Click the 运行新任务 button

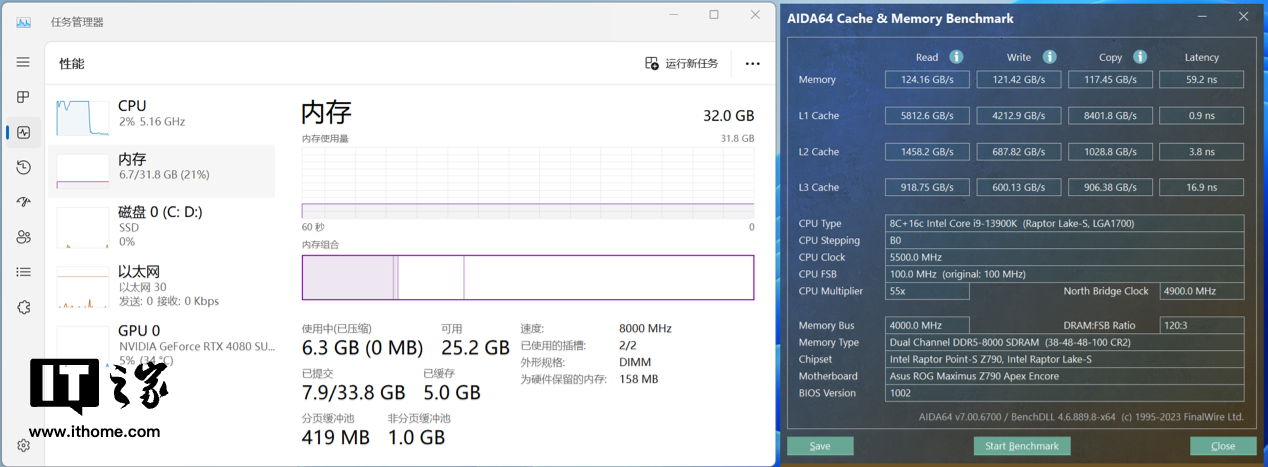[x=682, y=64]
